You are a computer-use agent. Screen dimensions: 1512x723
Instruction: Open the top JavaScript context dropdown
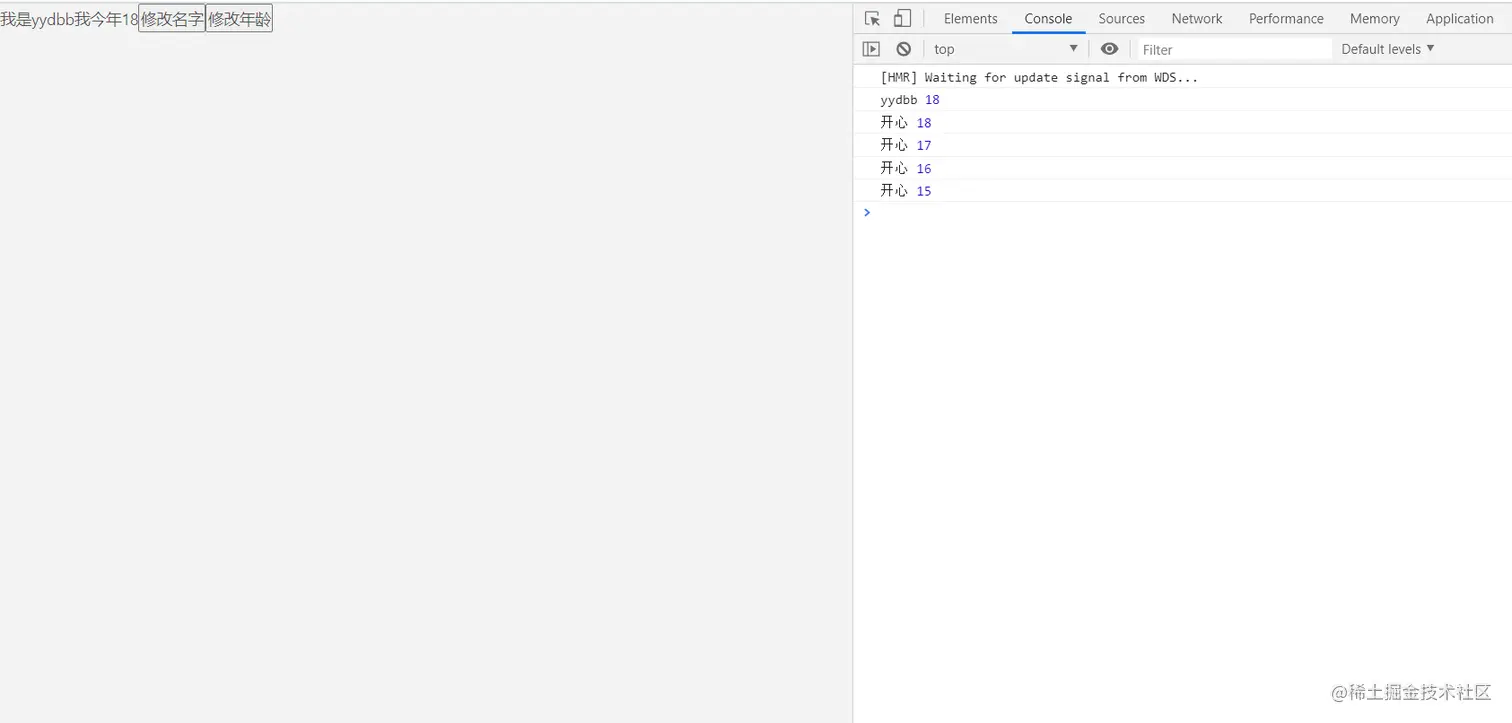point(1006,49)
